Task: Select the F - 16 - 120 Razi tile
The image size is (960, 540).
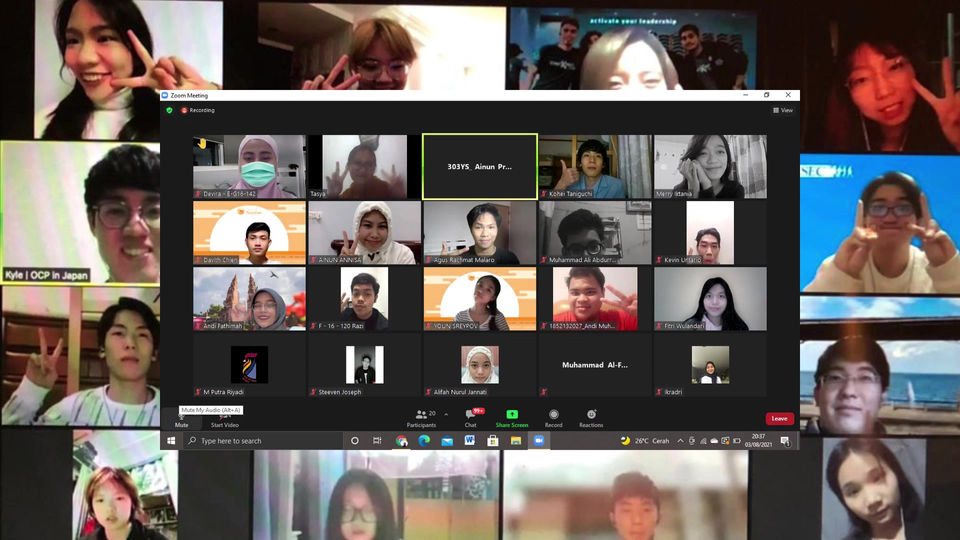Action: [x=364, y=299]
